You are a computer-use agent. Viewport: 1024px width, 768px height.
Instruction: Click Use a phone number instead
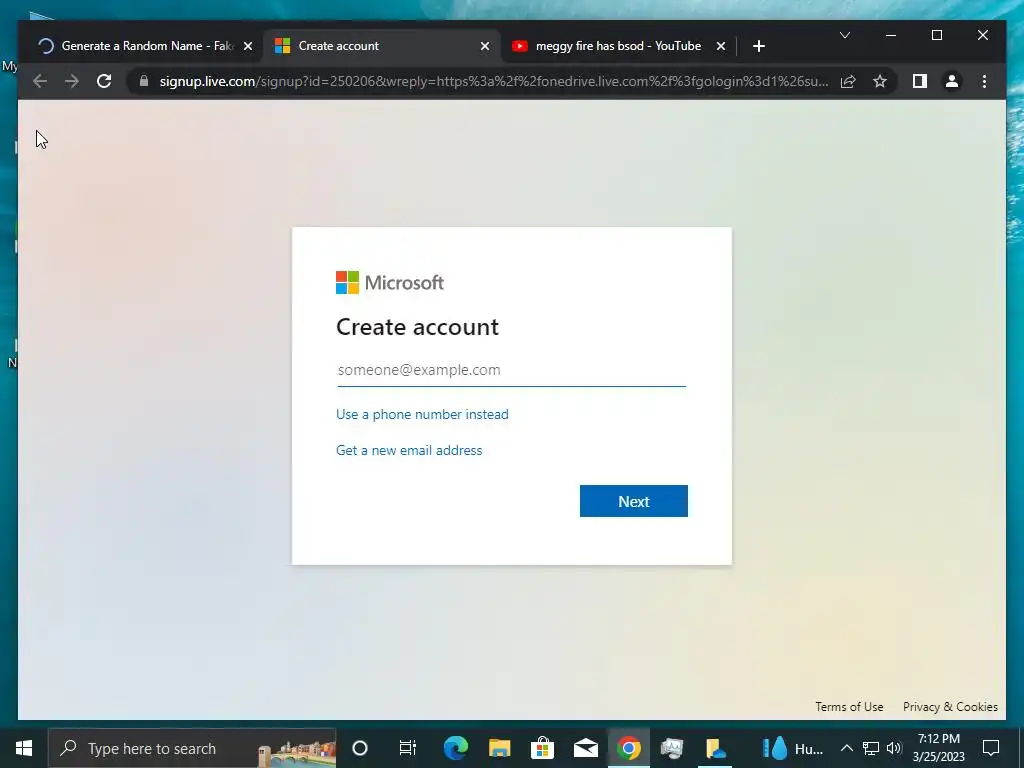tap(422, 414)
